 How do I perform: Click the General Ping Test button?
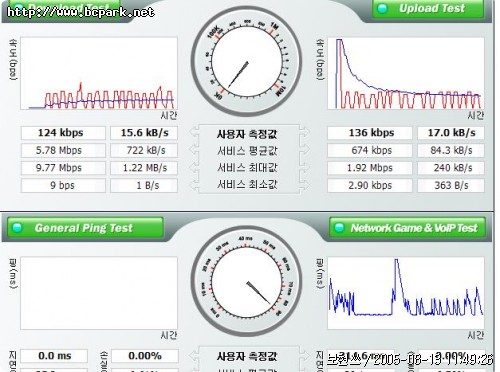point(85,228)
